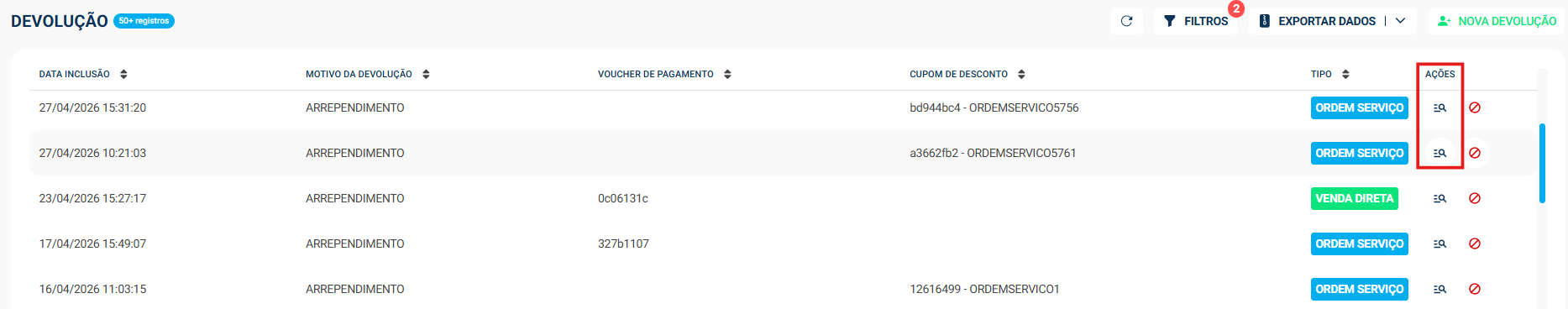Cancel the 23/04/2026 Venda Direta return
Viewport: 1568px width, 309px height.
(1475, 198)
